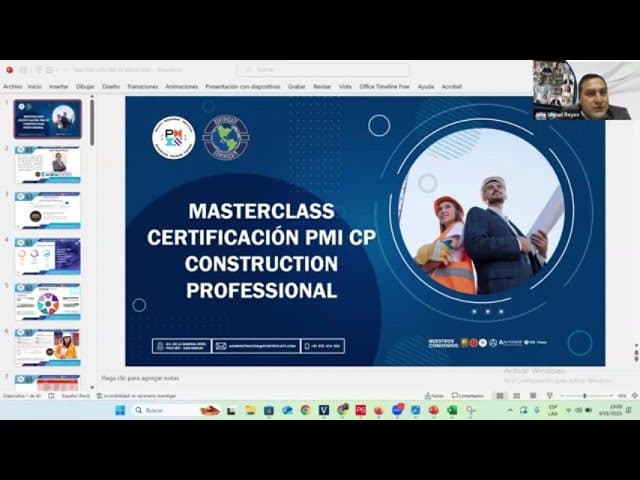
Task: Select slide 3 thumbnail
Action: 48,211
